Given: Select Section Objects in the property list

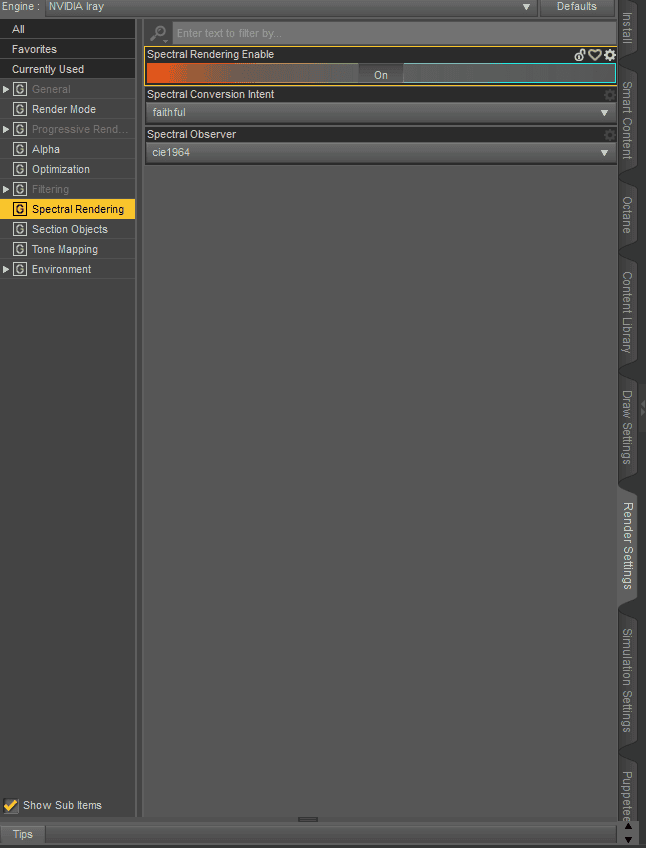Looking at the screenshot, I should coord(68,229).
